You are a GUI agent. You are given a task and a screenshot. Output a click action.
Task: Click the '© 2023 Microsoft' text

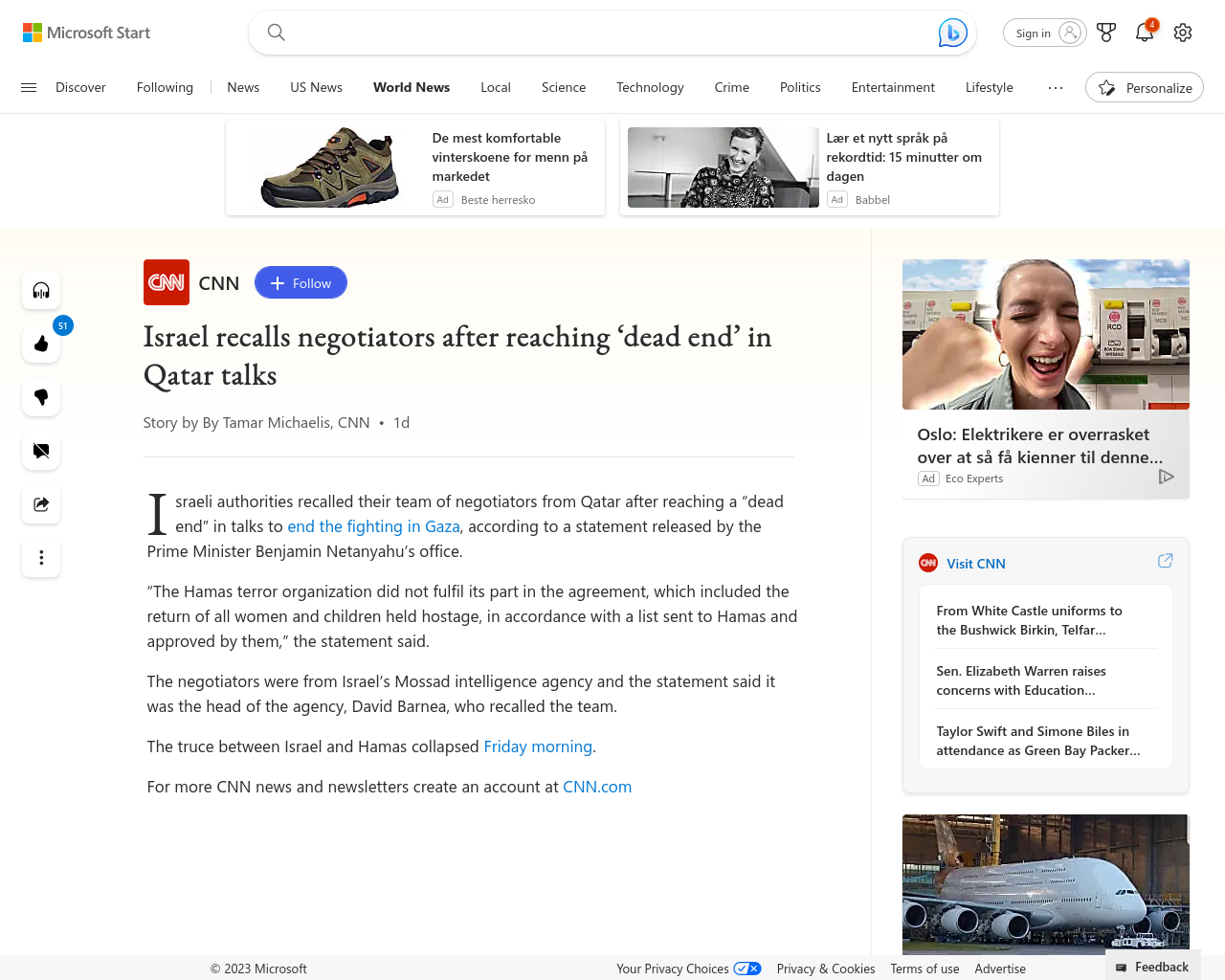[258, 969]
